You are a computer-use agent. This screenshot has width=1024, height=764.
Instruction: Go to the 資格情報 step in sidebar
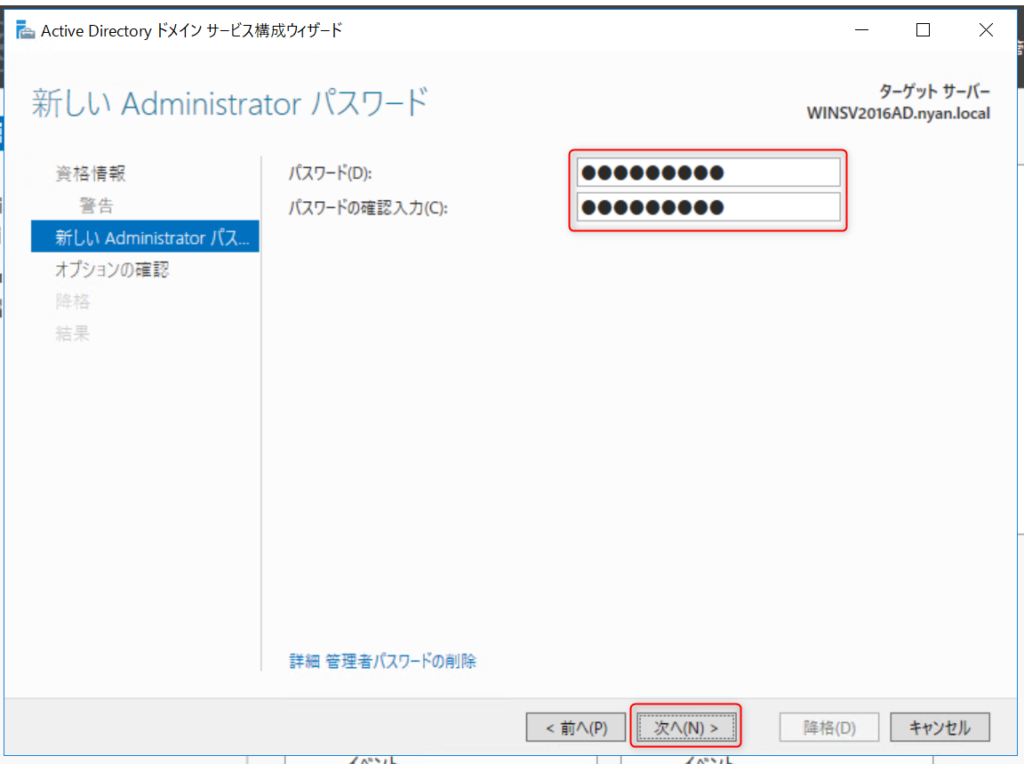tap(90, 174)
